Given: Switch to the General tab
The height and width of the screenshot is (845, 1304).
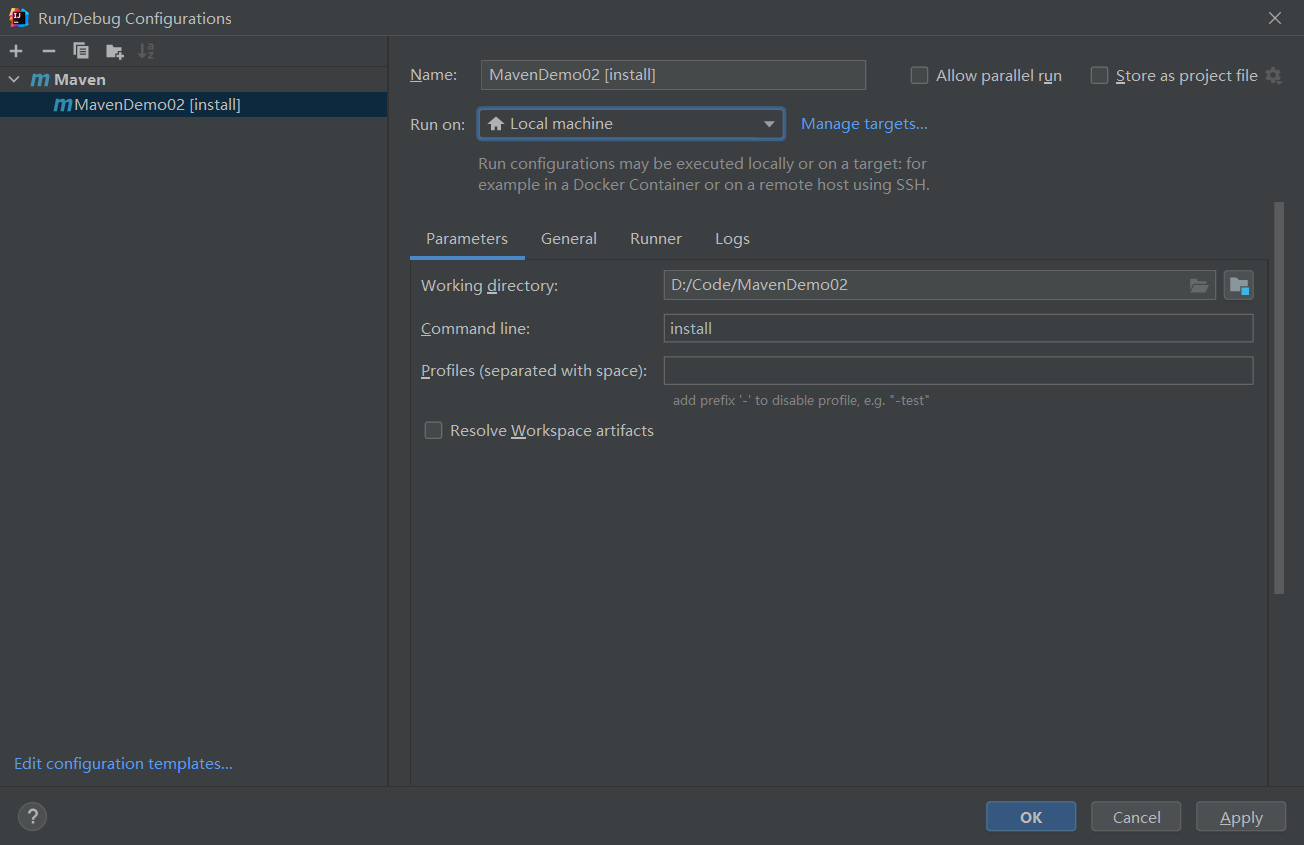Looking at the screenshot, I should (x=568, y=239).
